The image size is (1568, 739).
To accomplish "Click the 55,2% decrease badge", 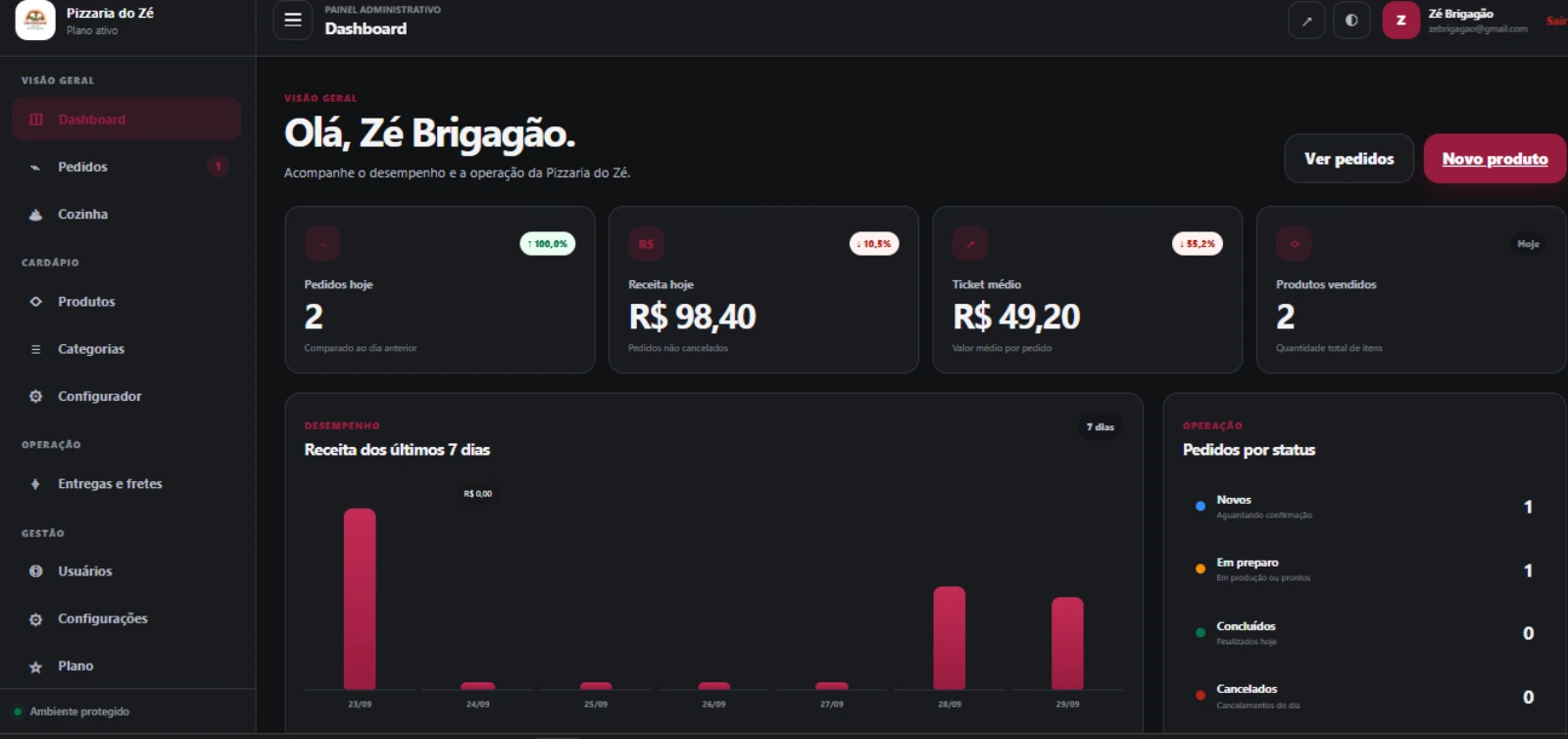I will 1198,244.
